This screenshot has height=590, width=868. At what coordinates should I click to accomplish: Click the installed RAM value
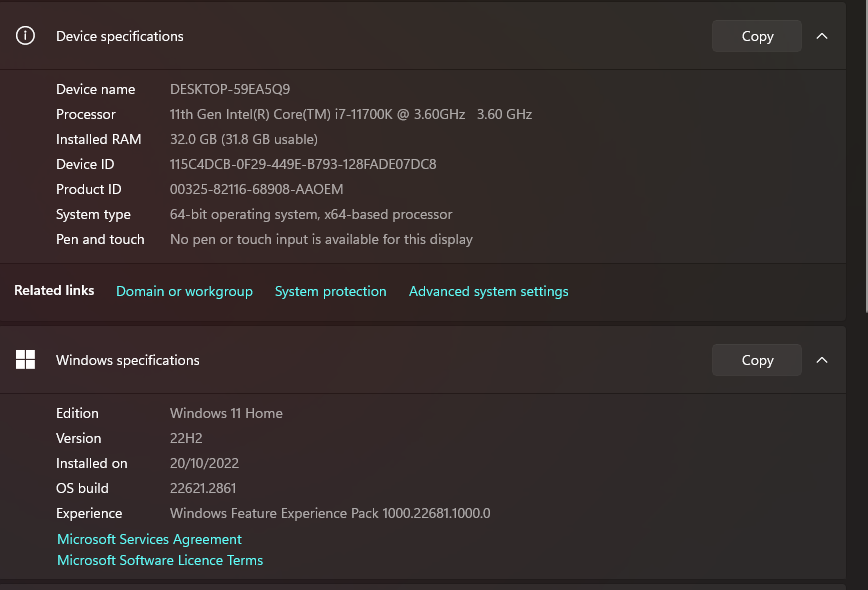coord(244,139)
